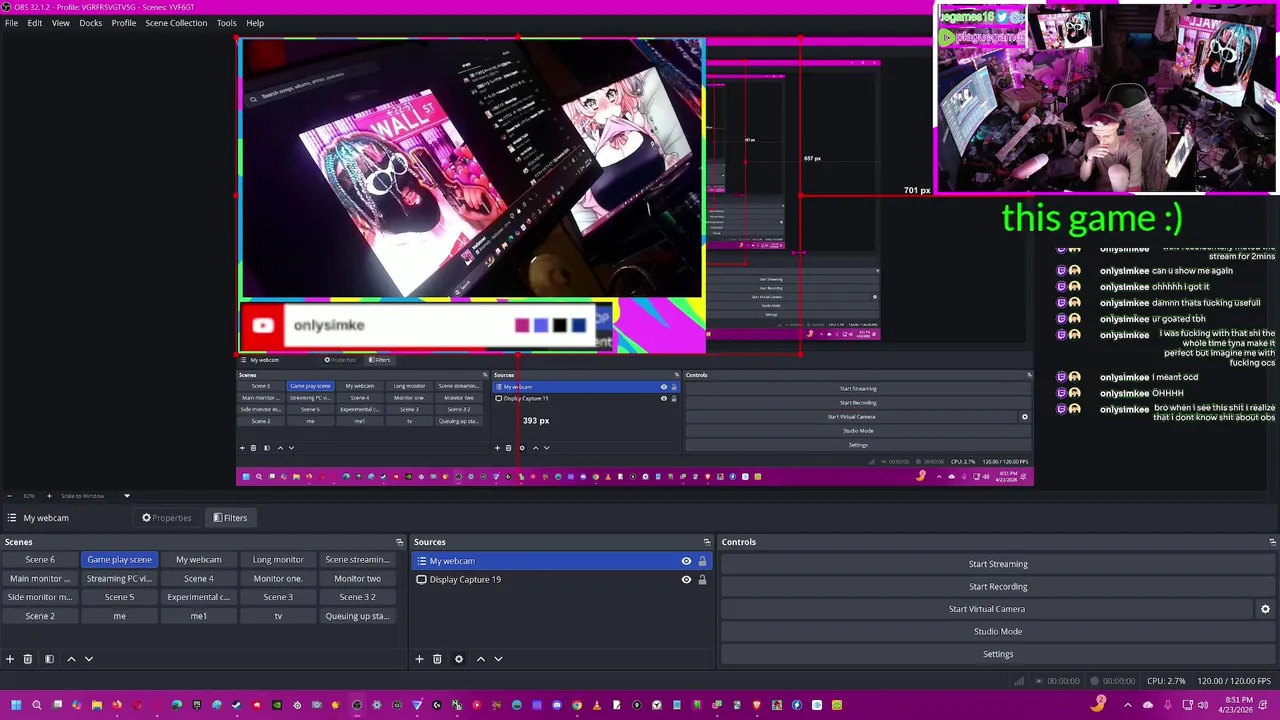Viewport: 1280px width, 720px height.
Task: Click Start Streaming
Action: click(998, 564)
